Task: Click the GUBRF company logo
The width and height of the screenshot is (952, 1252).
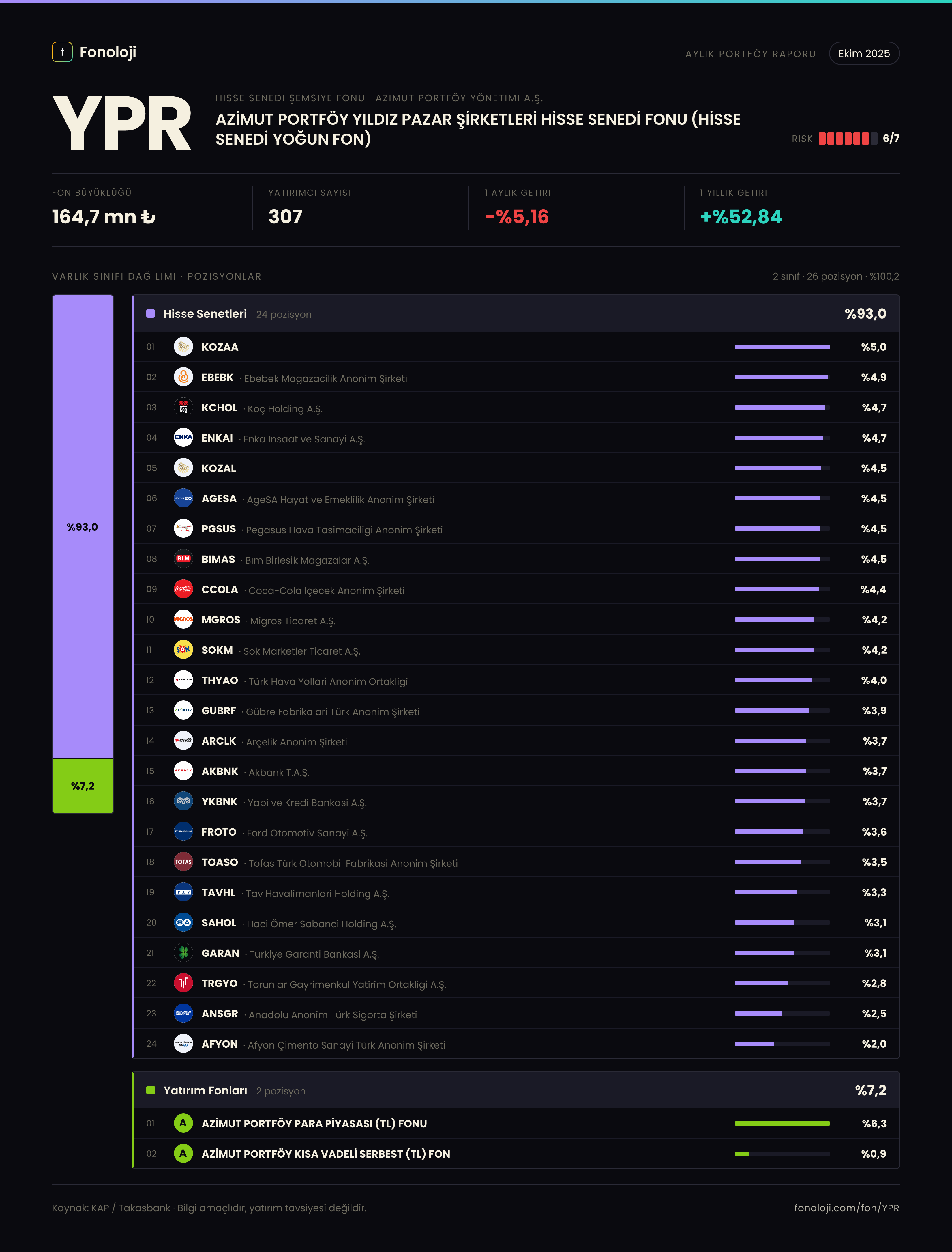Action: [x=183, y=711]
